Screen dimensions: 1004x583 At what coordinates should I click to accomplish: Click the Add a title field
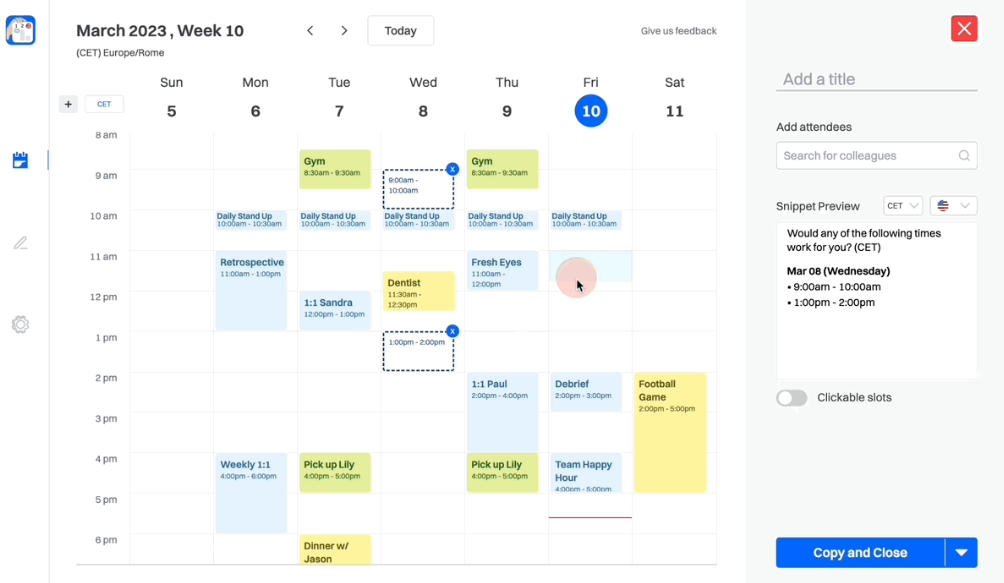pyautogui.click(x=876, y=80)
